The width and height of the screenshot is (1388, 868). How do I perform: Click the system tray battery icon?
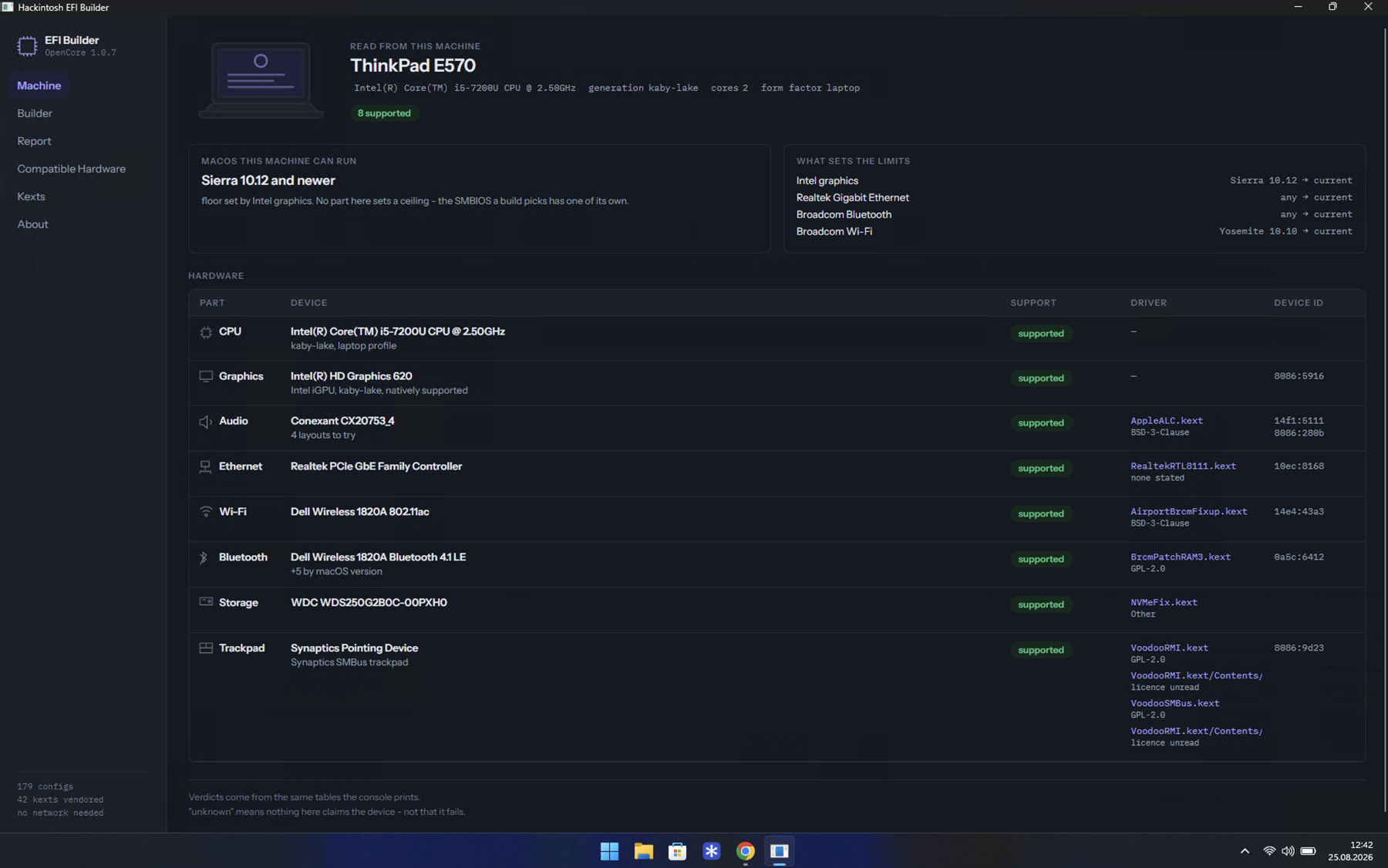(x=1308, y=851)
